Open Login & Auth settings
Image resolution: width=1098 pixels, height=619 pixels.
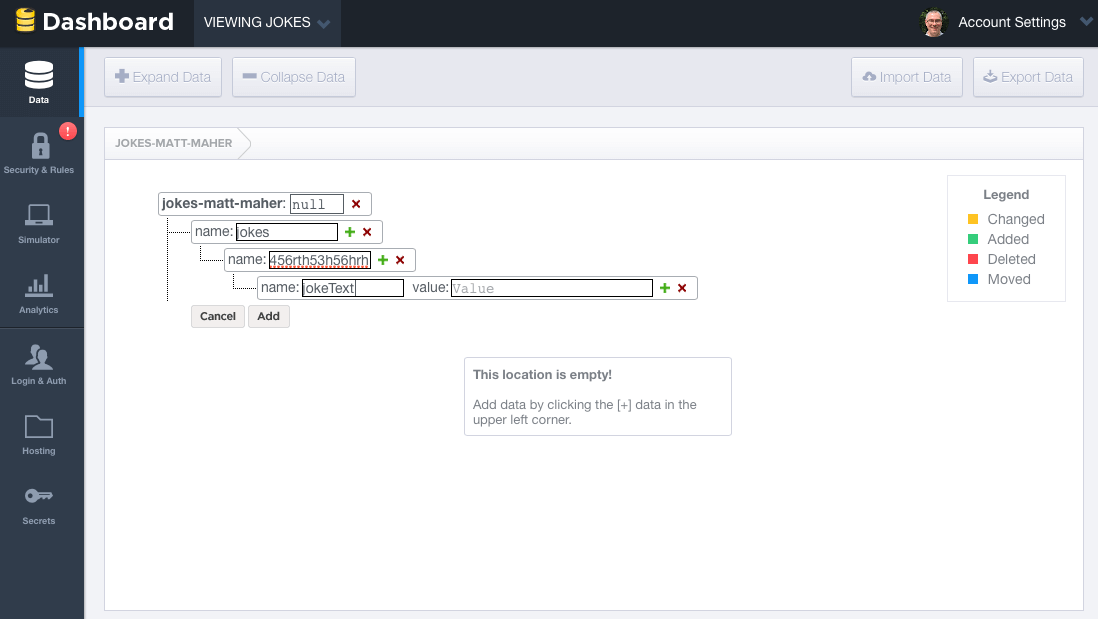pyautogui.click(x=39, y=363)
